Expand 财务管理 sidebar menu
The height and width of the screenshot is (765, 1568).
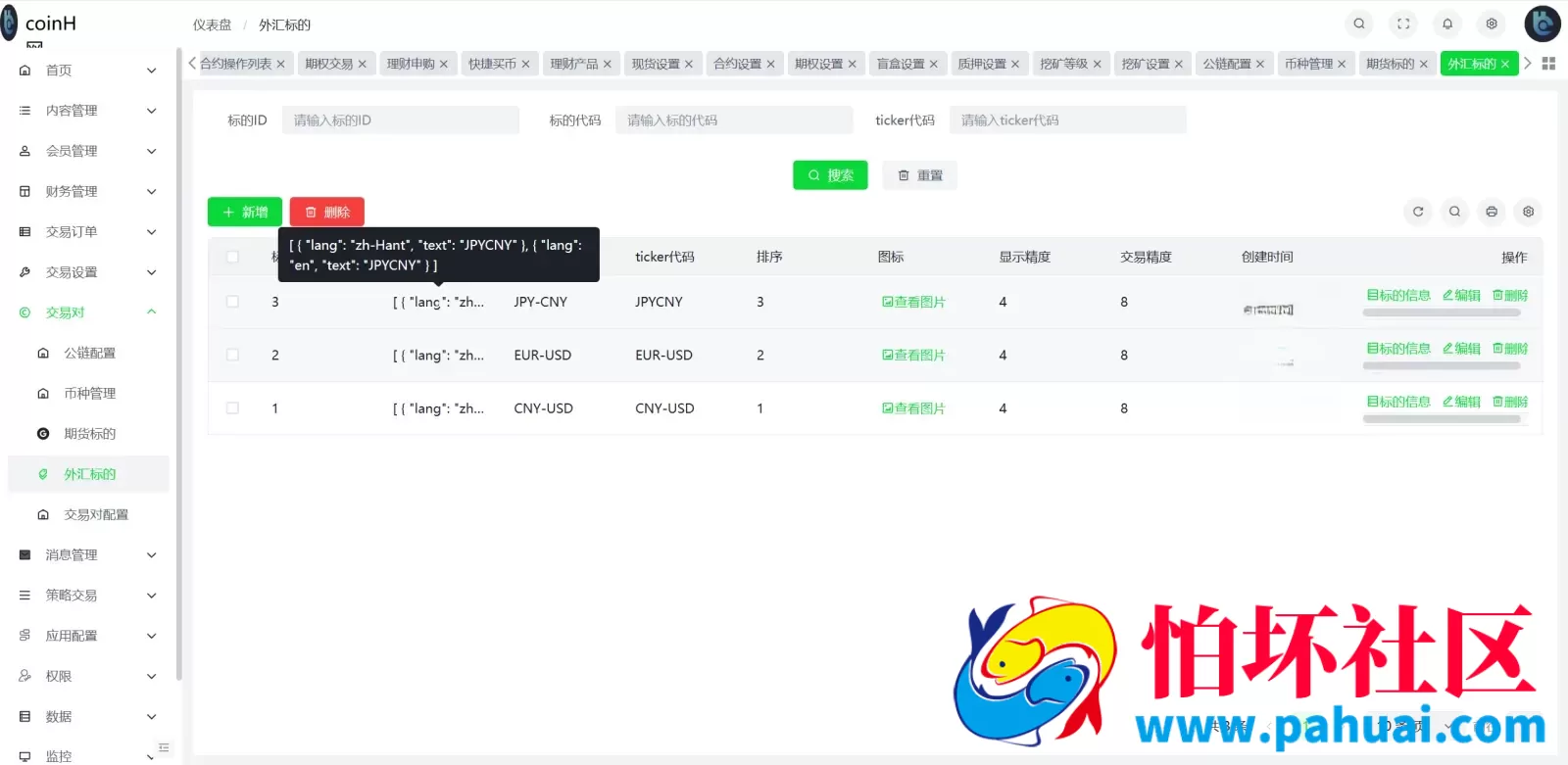point(88,191)
